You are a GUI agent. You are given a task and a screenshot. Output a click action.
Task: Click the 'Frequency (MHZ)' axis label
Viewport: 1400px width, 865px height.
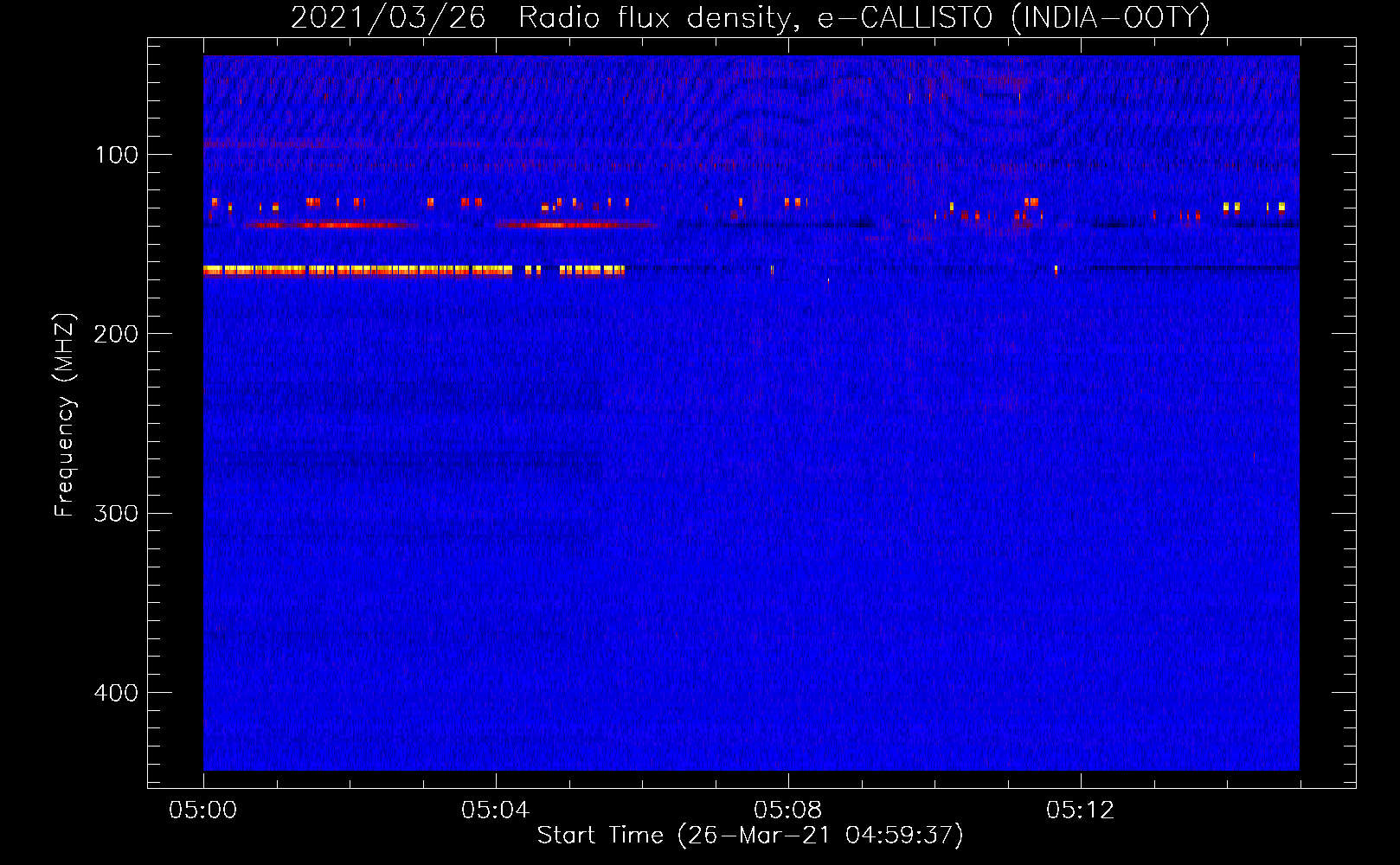click(65, 415)
